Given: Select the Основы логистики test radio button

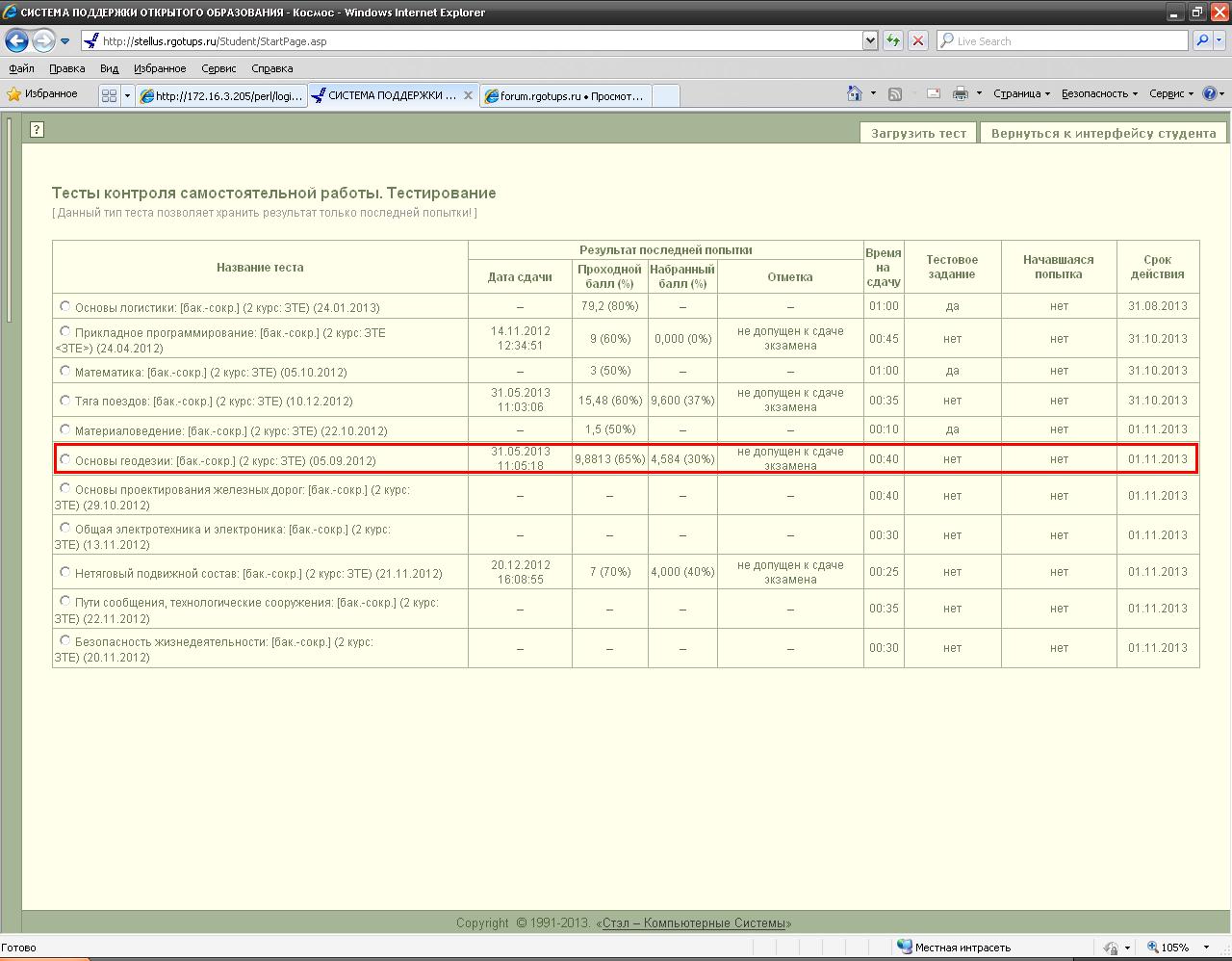Looking at the screenshot, I should click(64, 306).
